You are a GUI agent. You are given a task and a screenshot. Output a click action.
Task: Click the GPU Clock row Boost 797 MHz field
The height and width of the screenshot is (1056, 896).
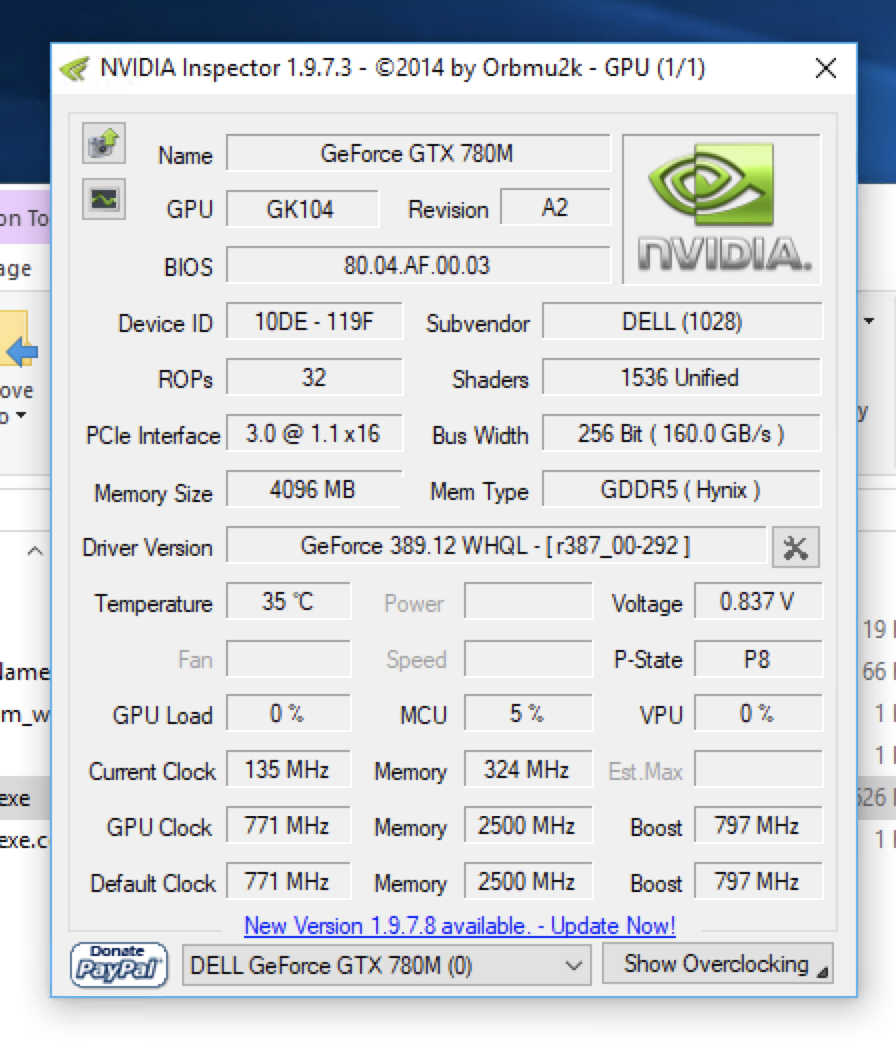(758, 825)
